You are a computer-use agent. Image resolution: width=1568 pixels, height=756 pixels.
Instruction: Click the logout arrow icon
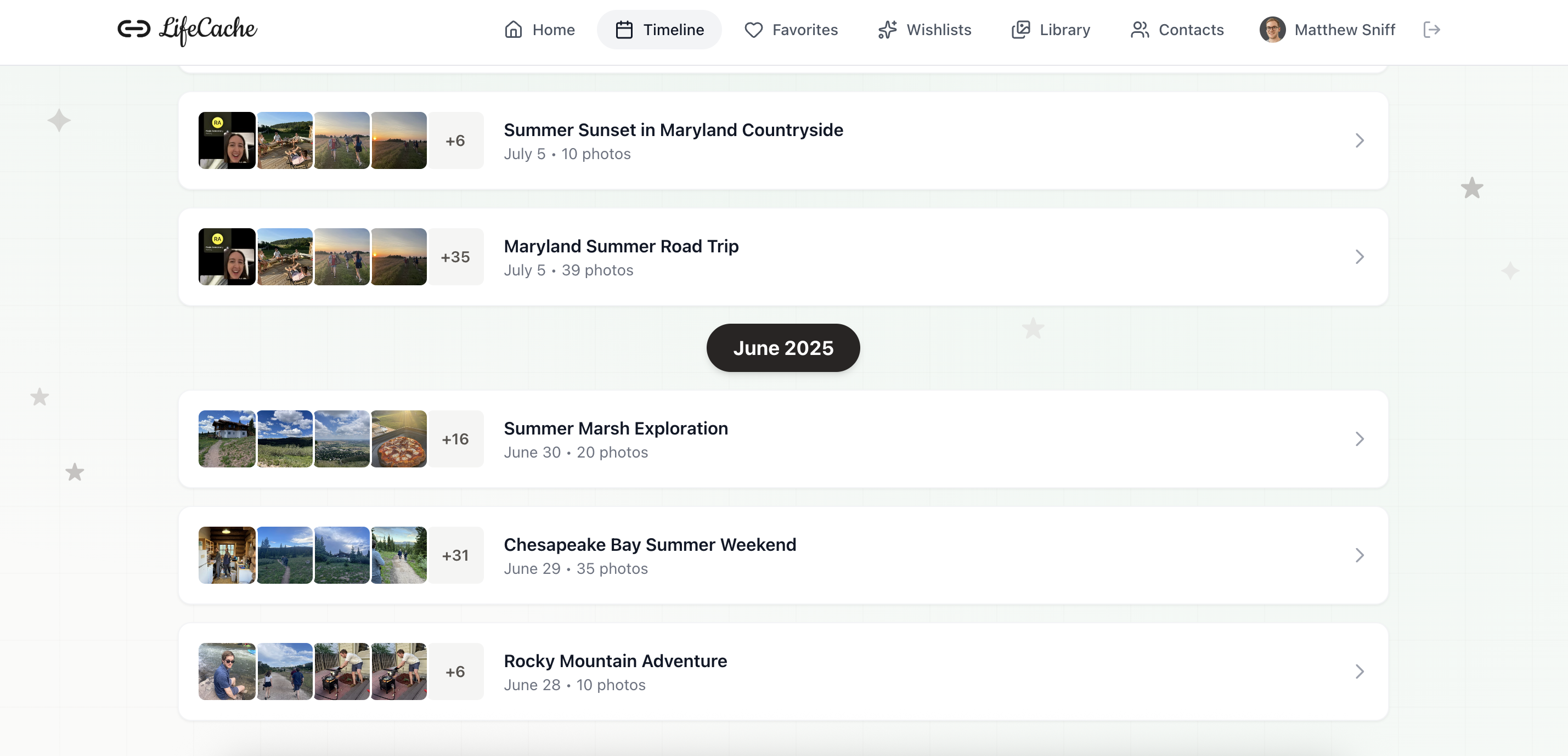[1431, 29]
